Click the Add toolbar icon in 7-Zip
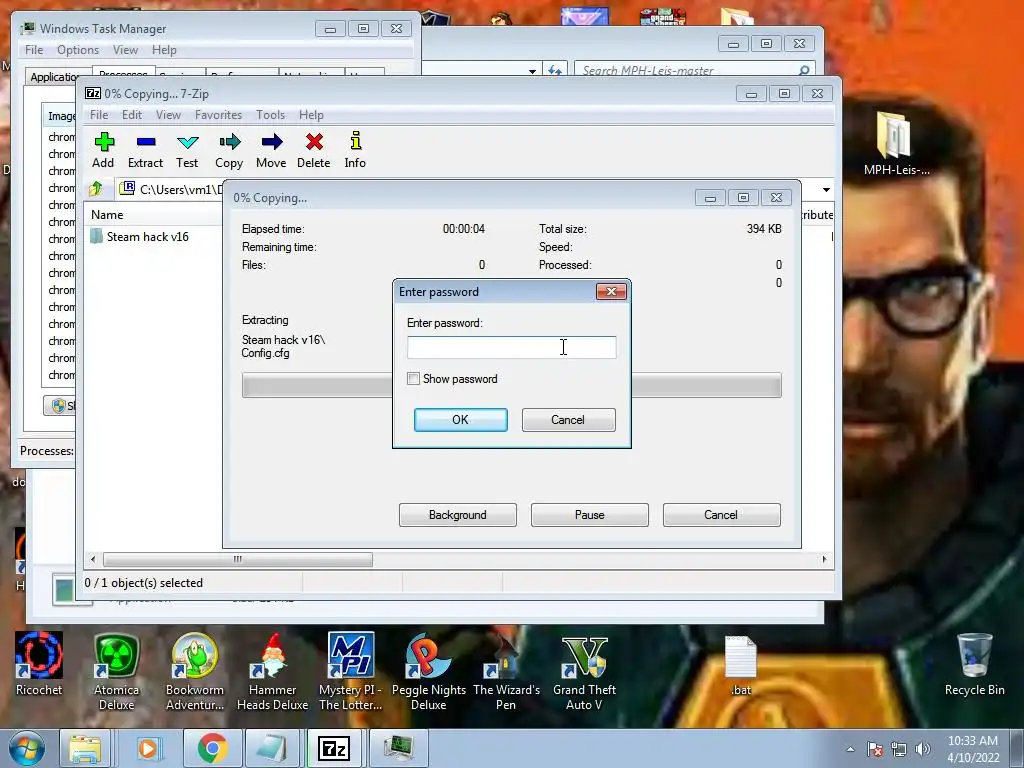Screen dimensions: 1024x768 [x=103, y=150]
